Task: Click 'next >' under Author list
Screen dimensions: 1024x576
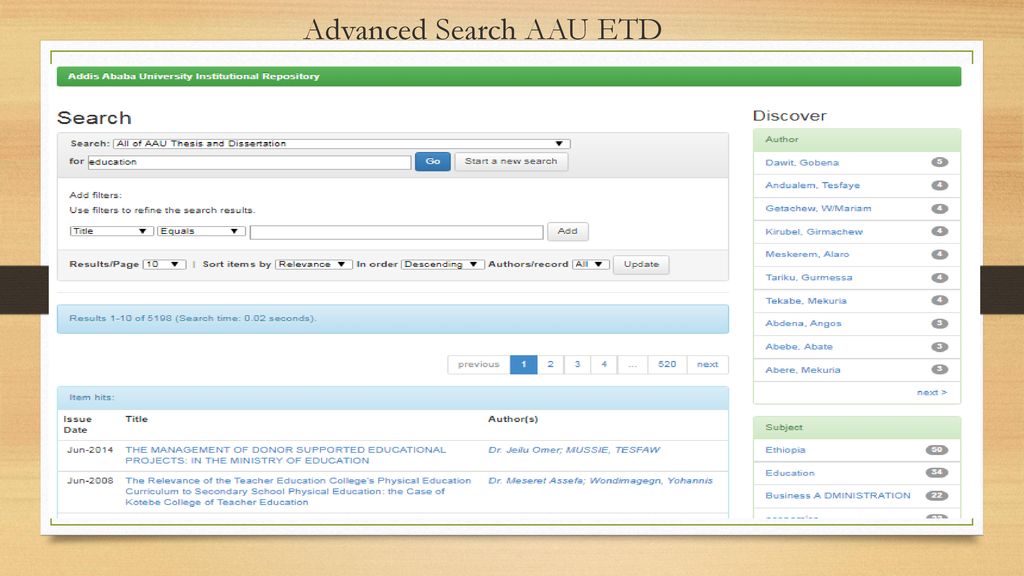Action: [x=932, y=392]
